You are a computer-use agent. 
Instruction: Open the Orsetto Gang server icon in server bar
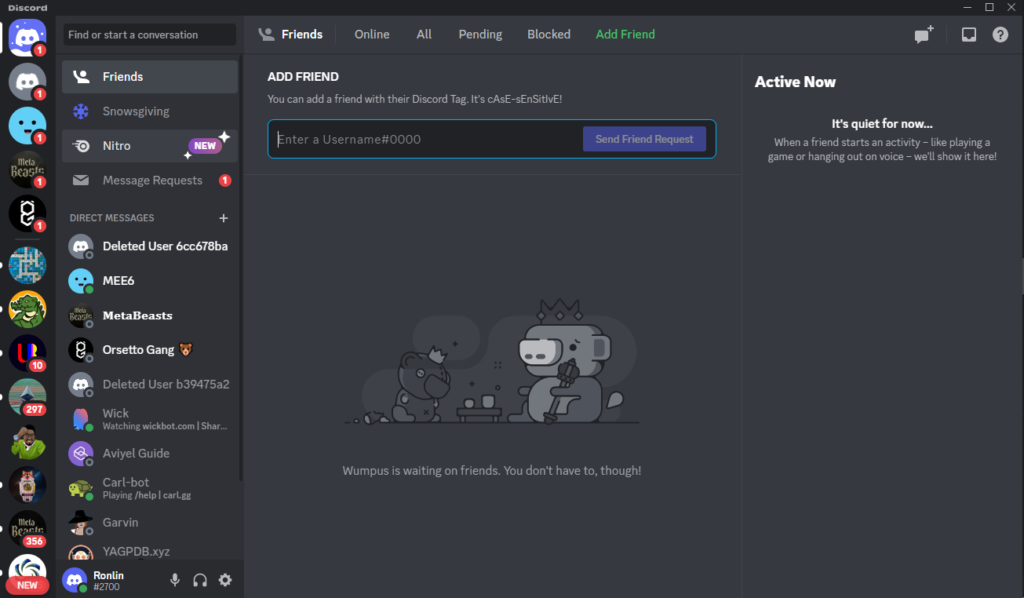coord(27,213)
